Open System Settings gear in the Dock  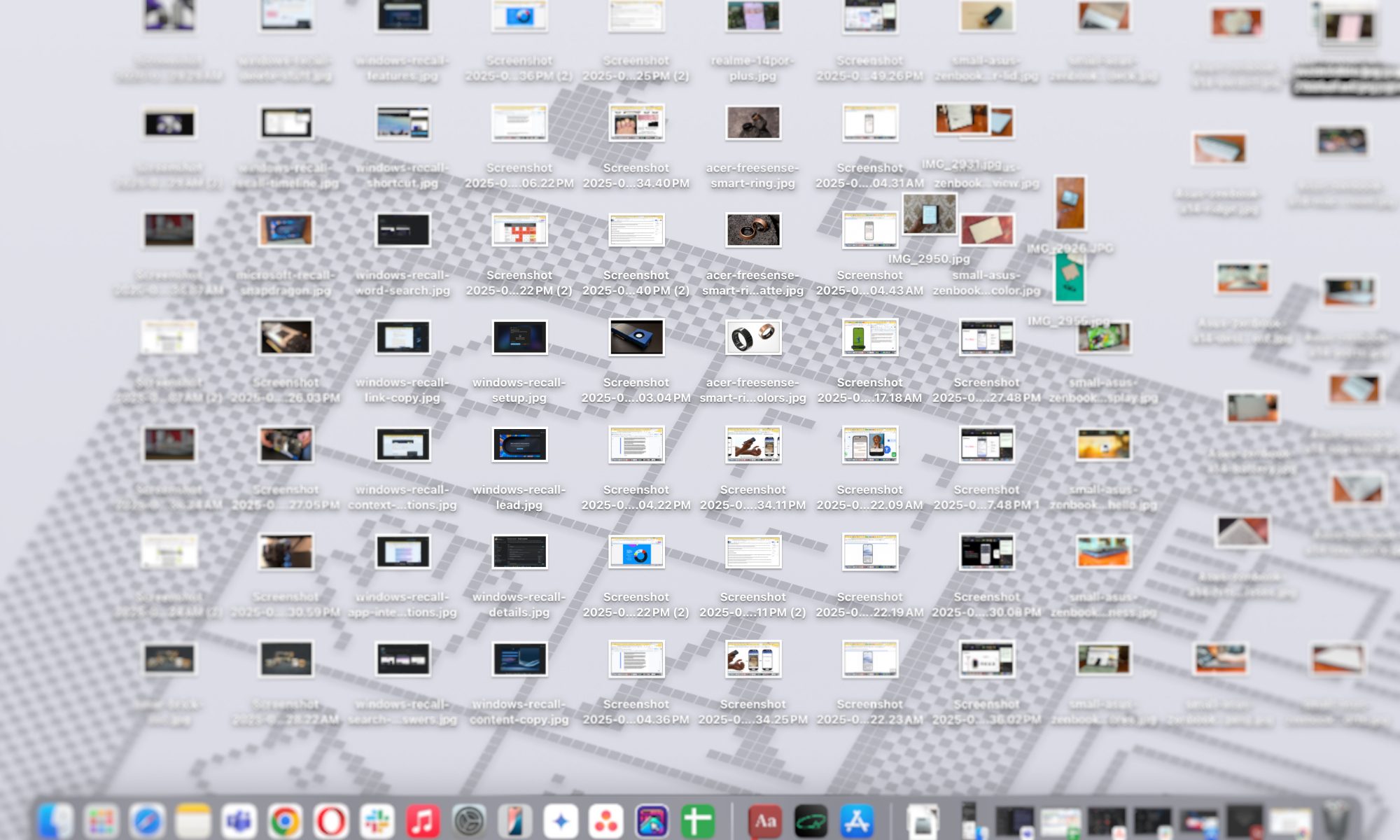coord(469,820)
